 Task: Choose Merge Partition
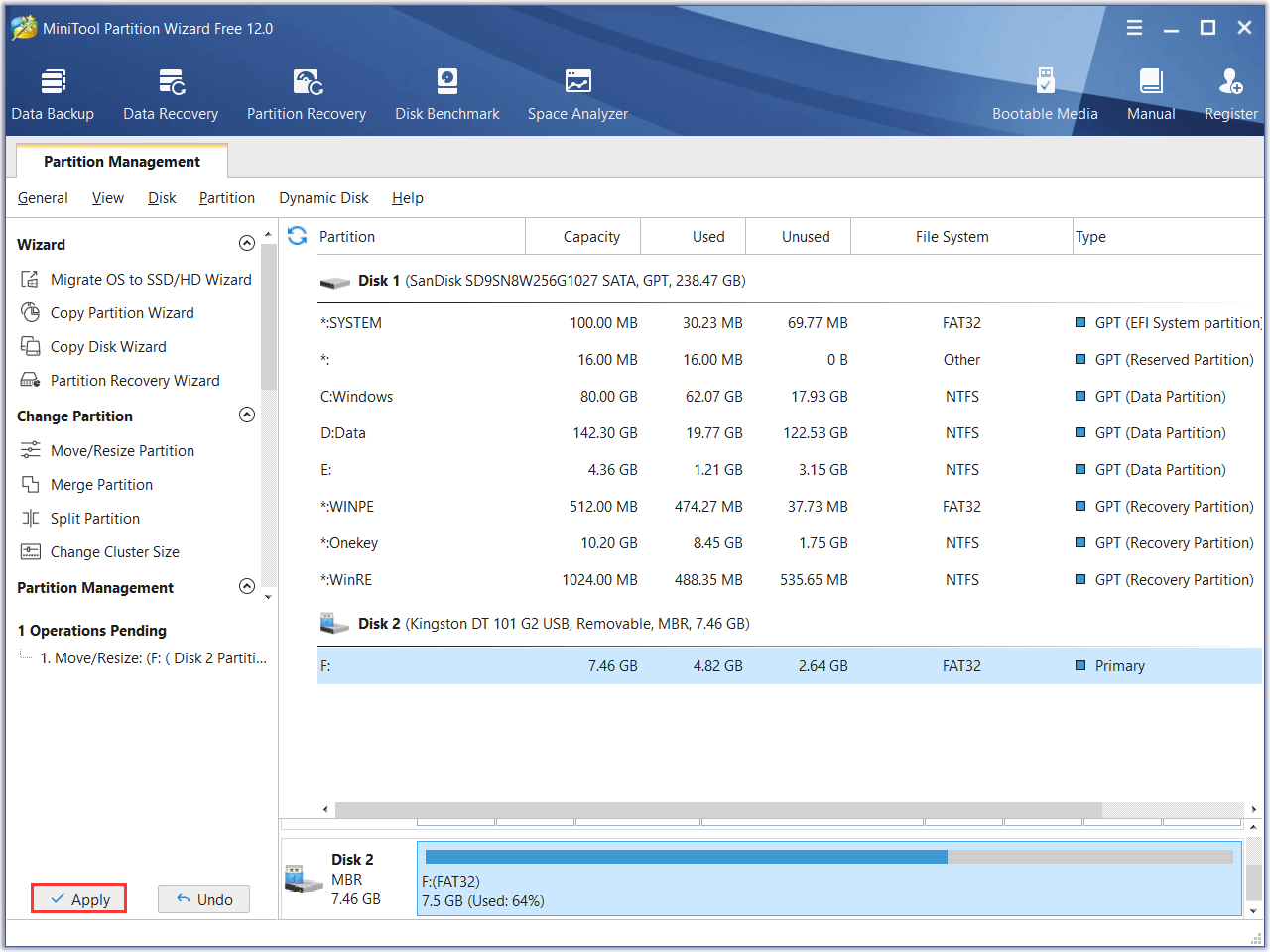coord(86,485)
